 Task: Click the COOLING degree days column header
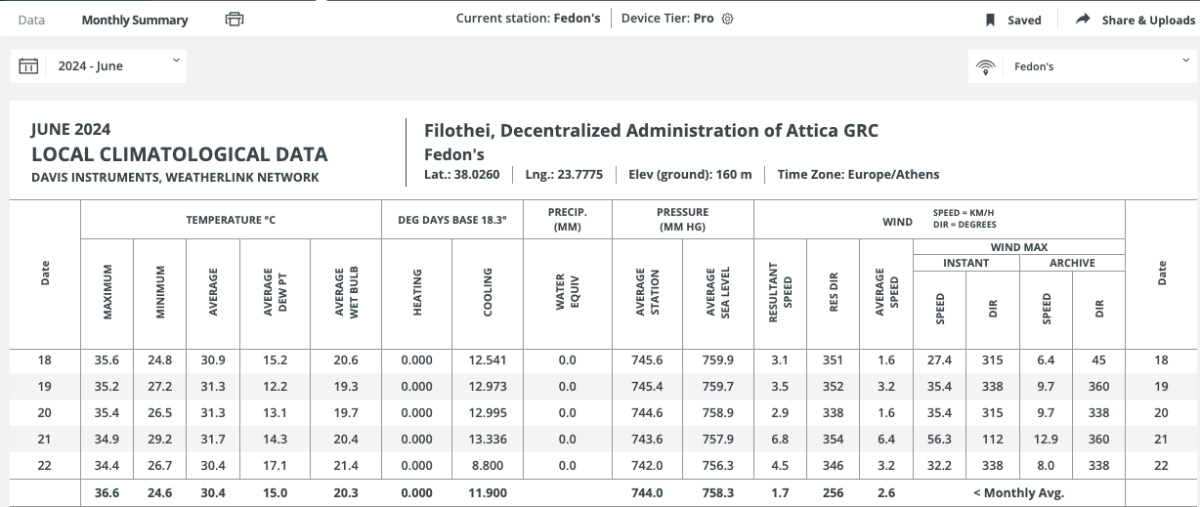click(488, 291)
